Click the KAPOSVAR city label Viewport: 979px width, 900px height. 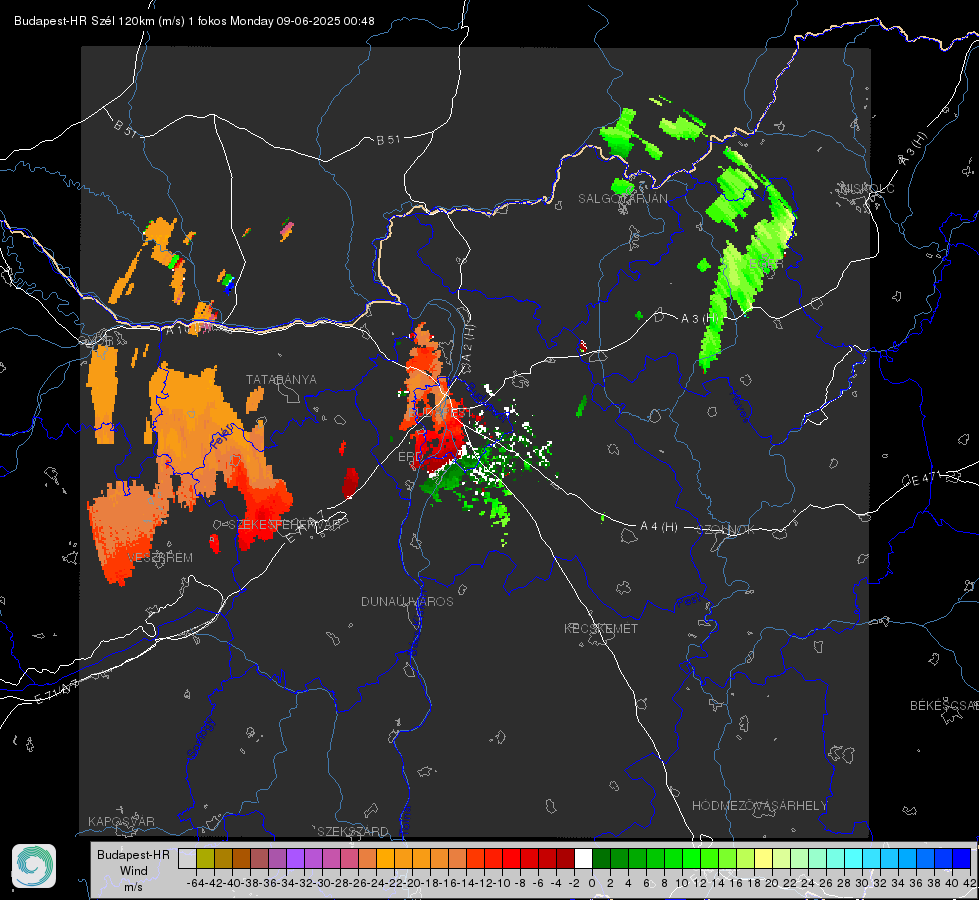tap(121, 821)
